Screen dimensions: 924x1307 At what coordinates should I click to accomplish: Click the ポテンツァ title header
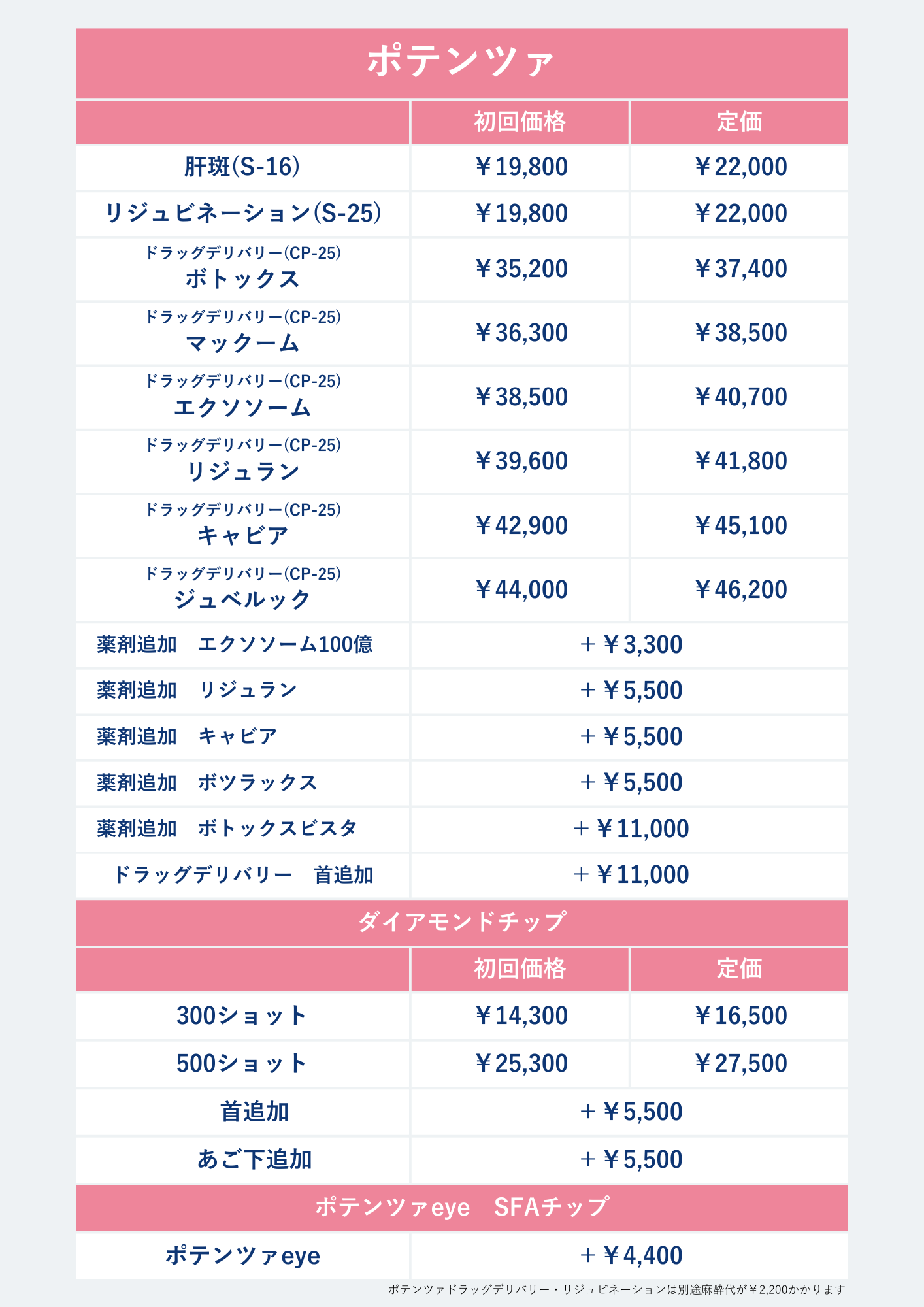pos(461,62)
